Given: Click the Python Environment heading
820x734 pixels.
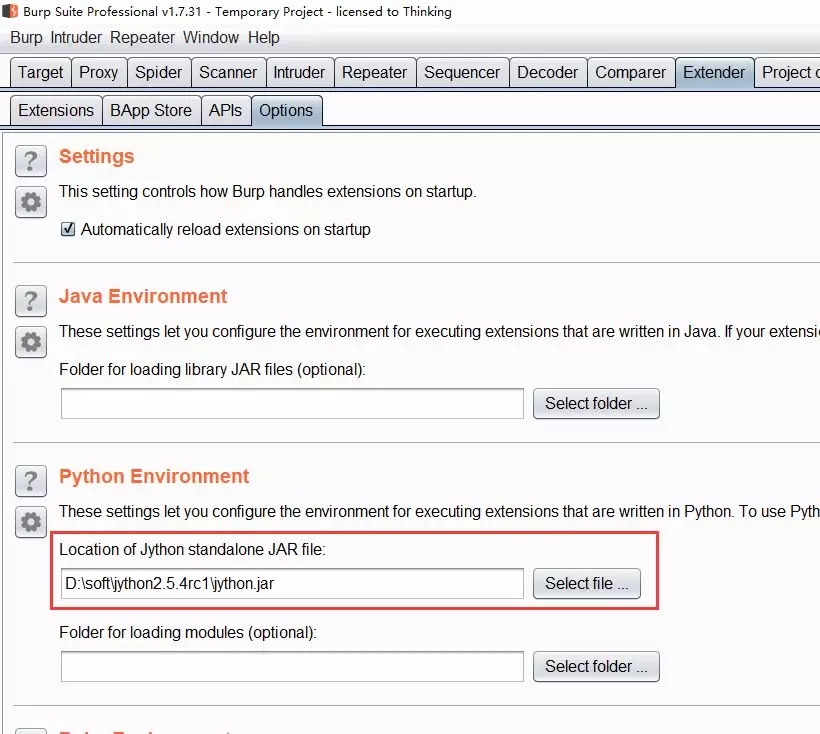Looking at the screenshot, I should point(154,476).
